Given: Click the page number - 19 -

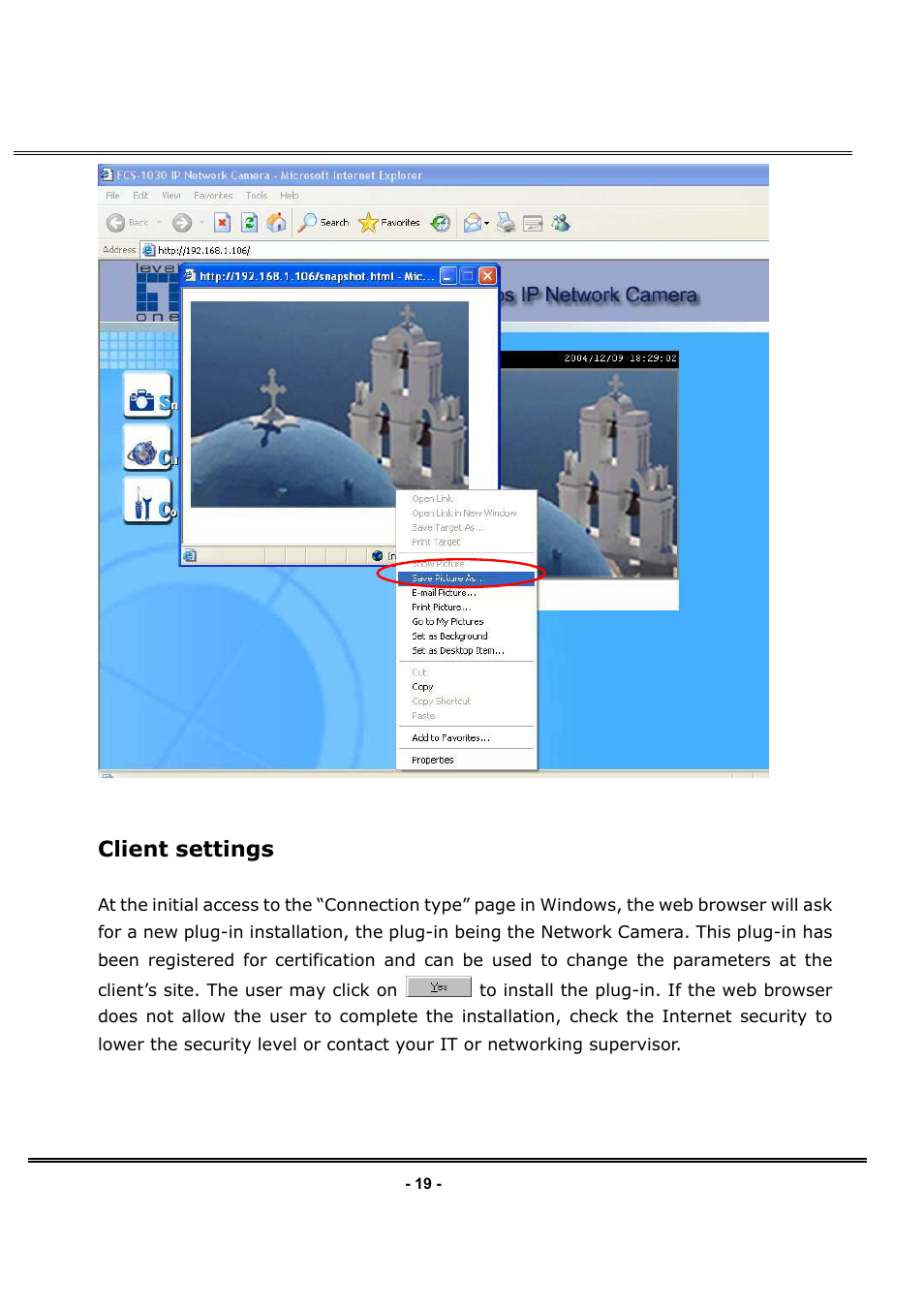Looking at the screenshot, I should 423,1184.
